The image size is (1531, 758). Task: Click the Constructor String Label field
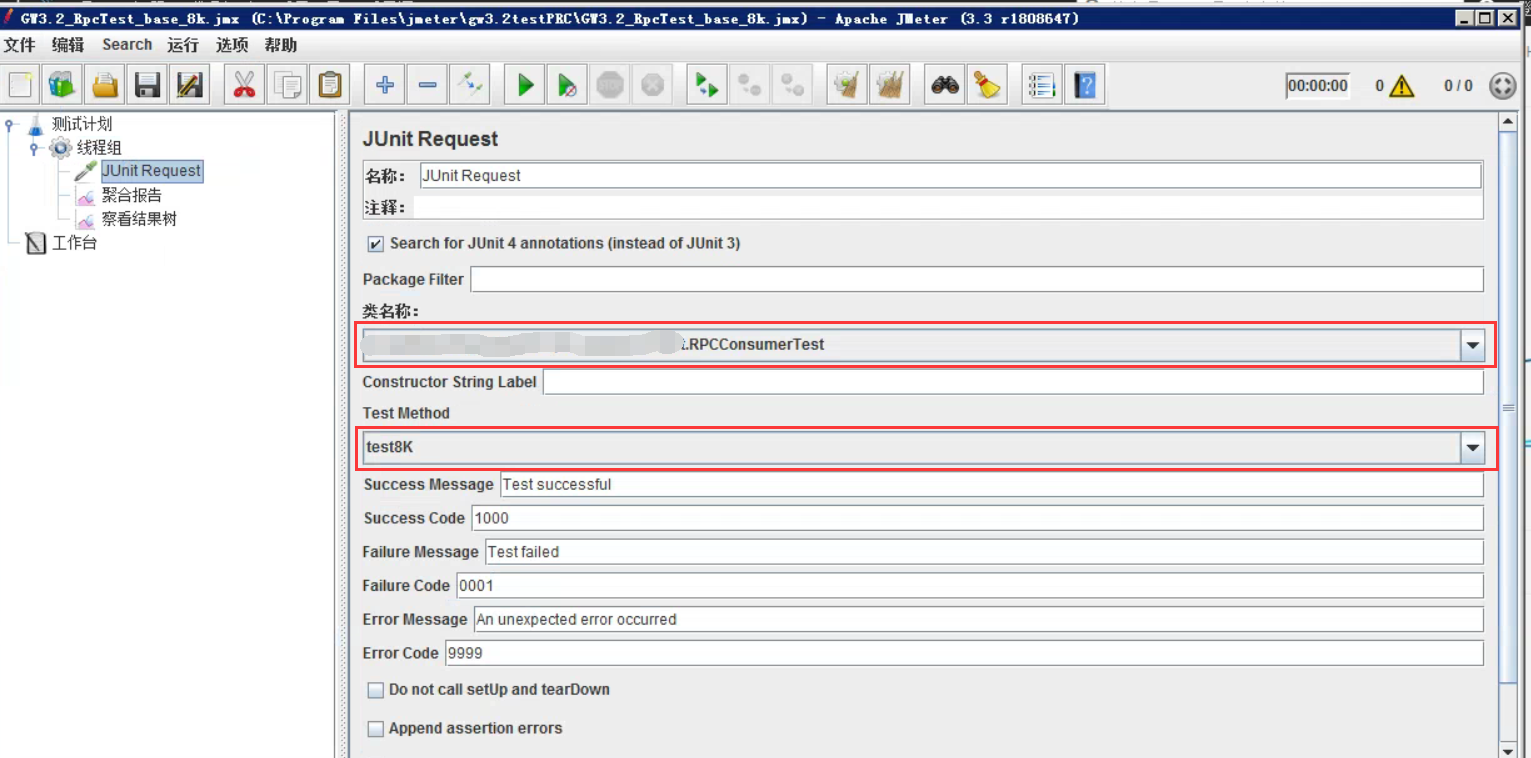pyautogui.click(x=1013, y=382)
